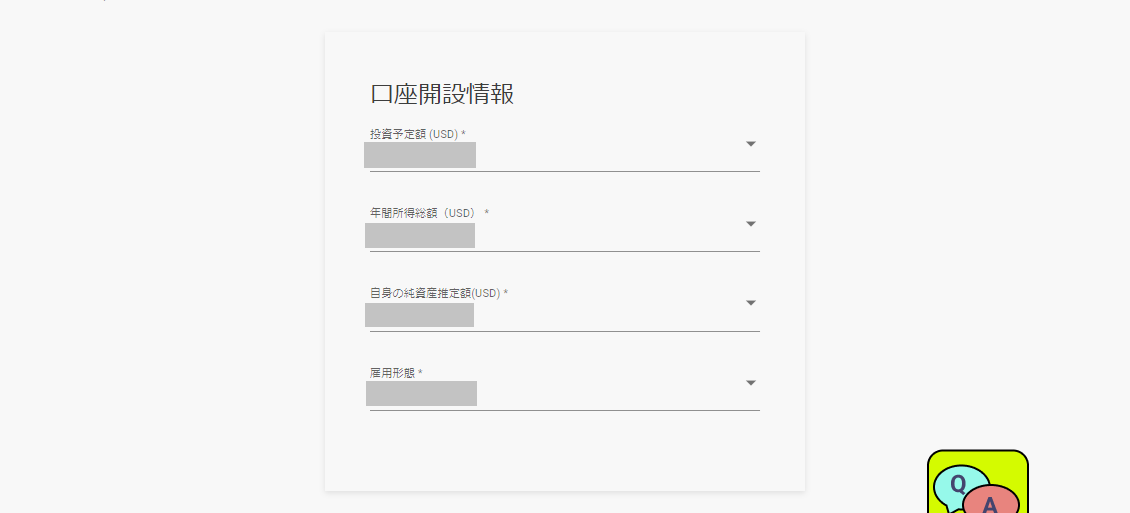Expand the 自身の純資産推定額(USD) select field

565,309
